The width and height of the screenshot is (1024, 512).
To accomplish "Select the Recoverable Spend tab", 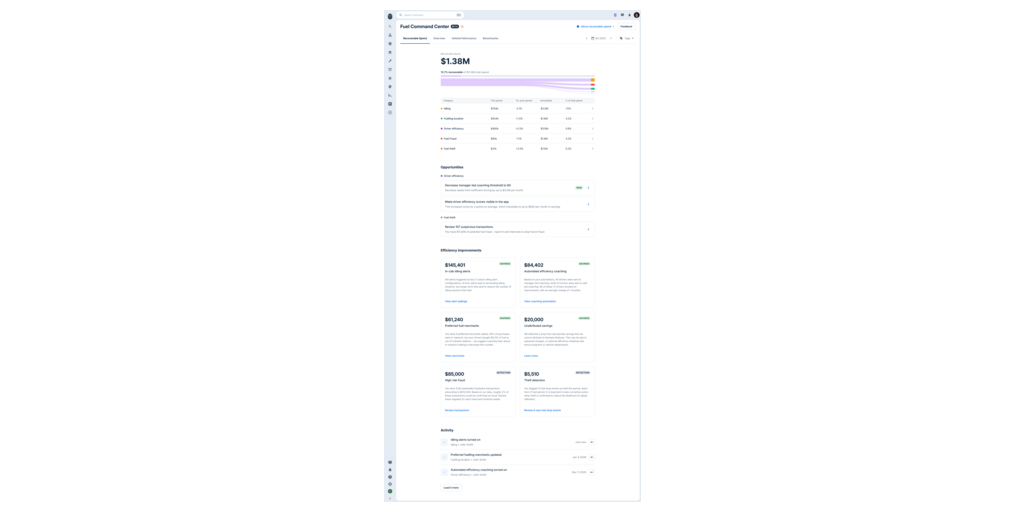I will point(415,39).
